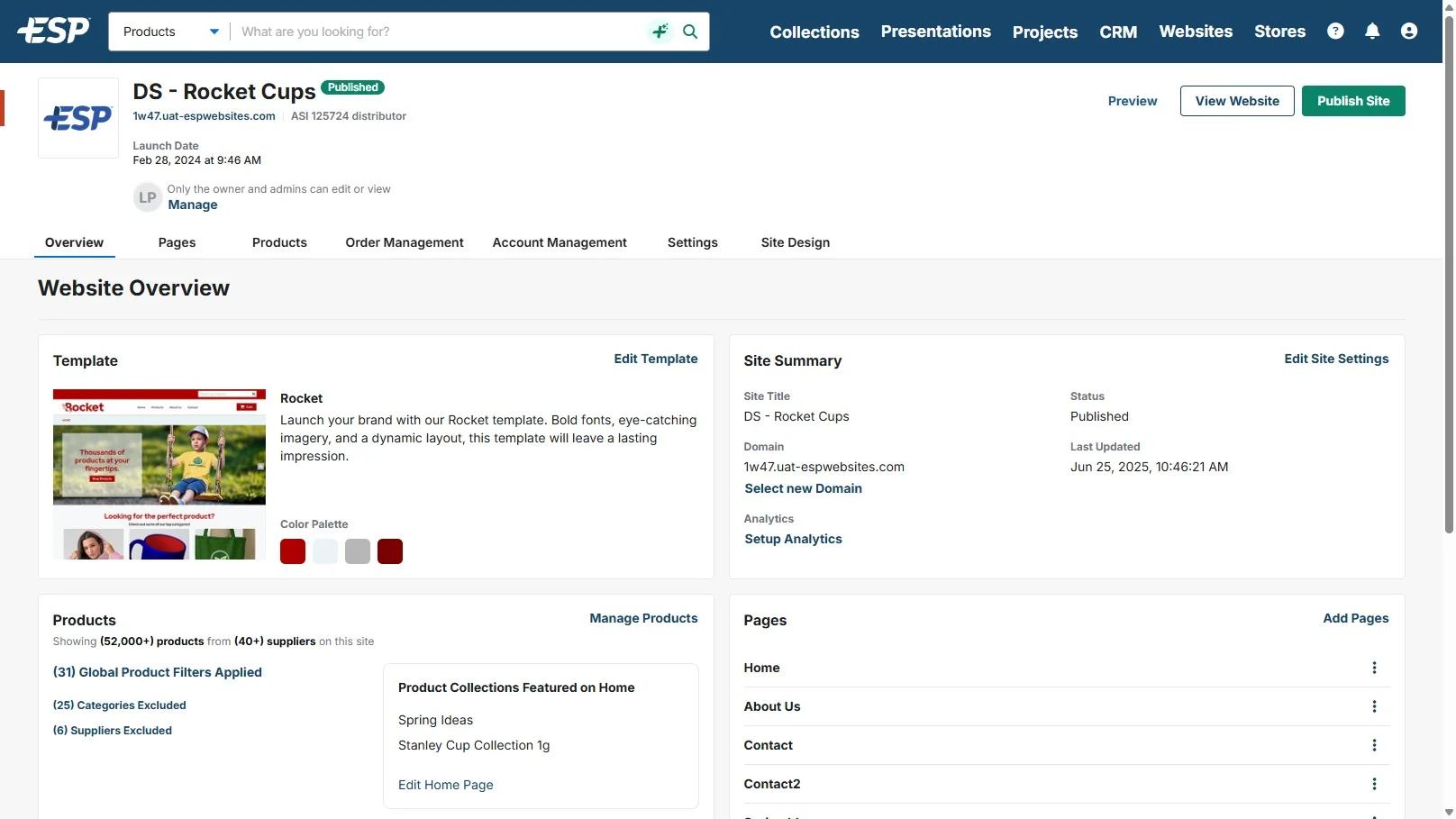Click the Publish Site button

point(1353,101)
